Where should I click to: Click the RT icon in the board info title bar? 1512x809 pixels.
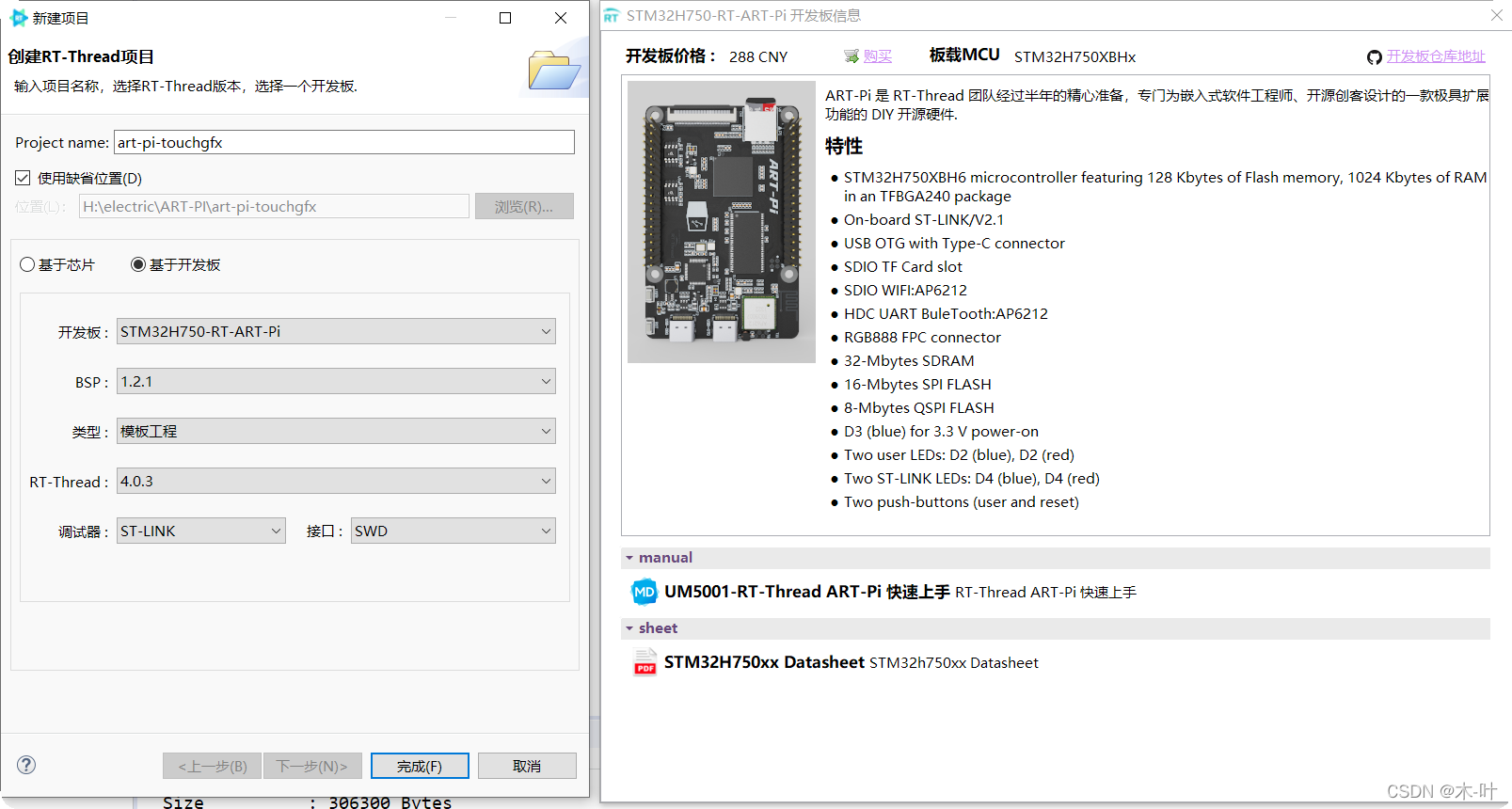click(x=612, y=16)
